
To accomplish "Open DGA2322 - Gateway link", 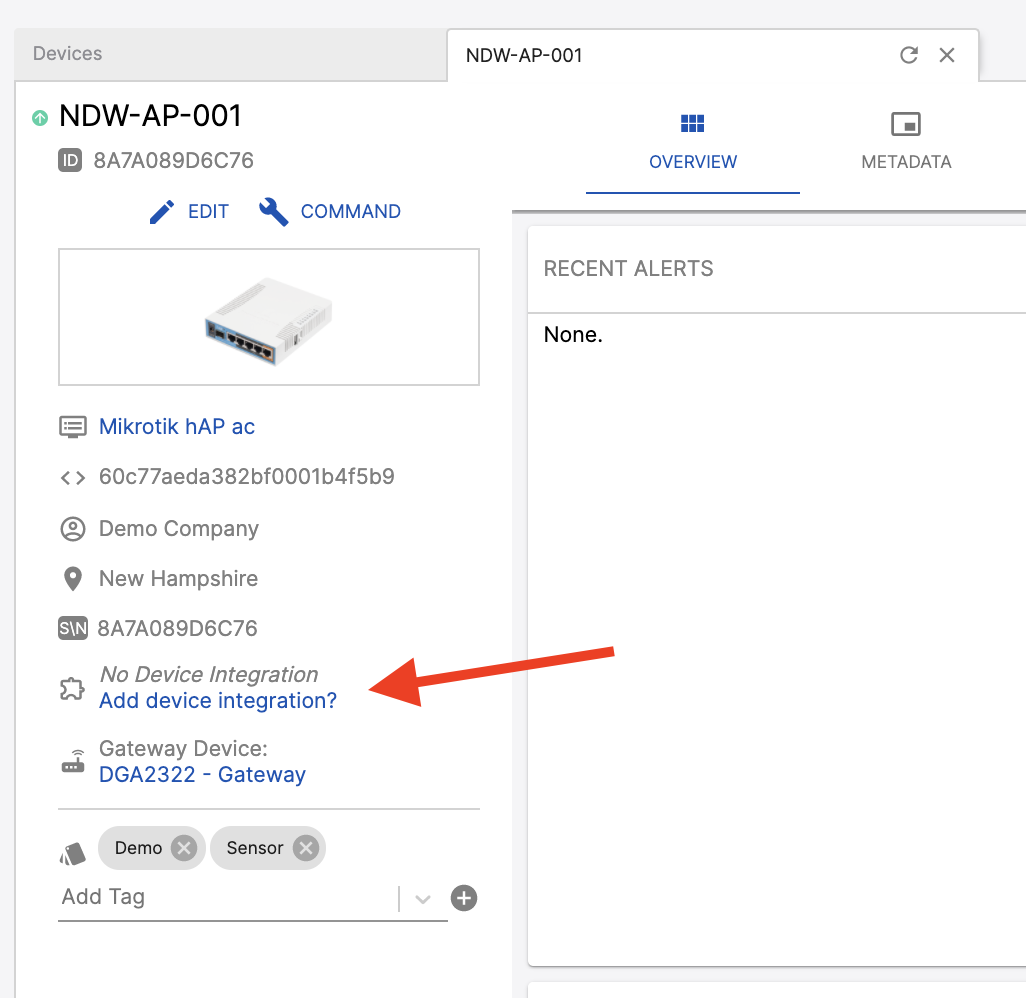I will point(202,775).
